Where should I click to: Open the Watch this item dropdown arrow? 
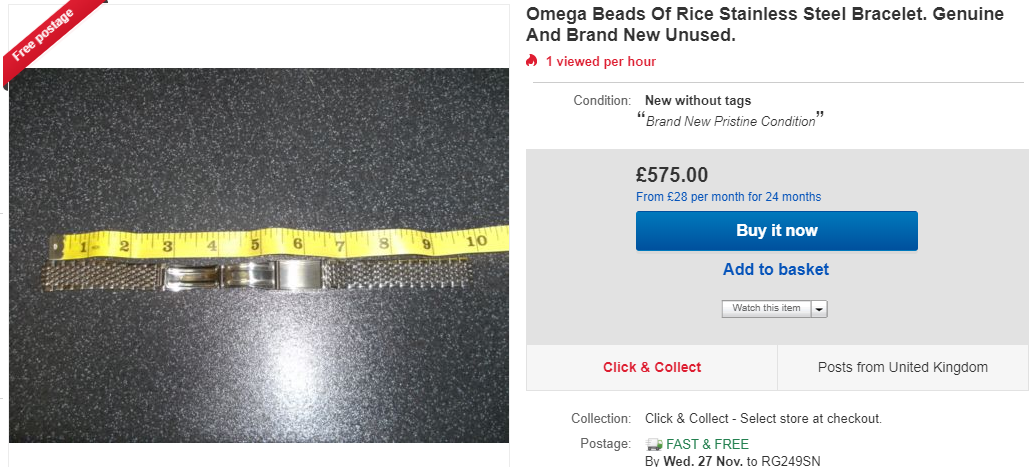[820, 309]
